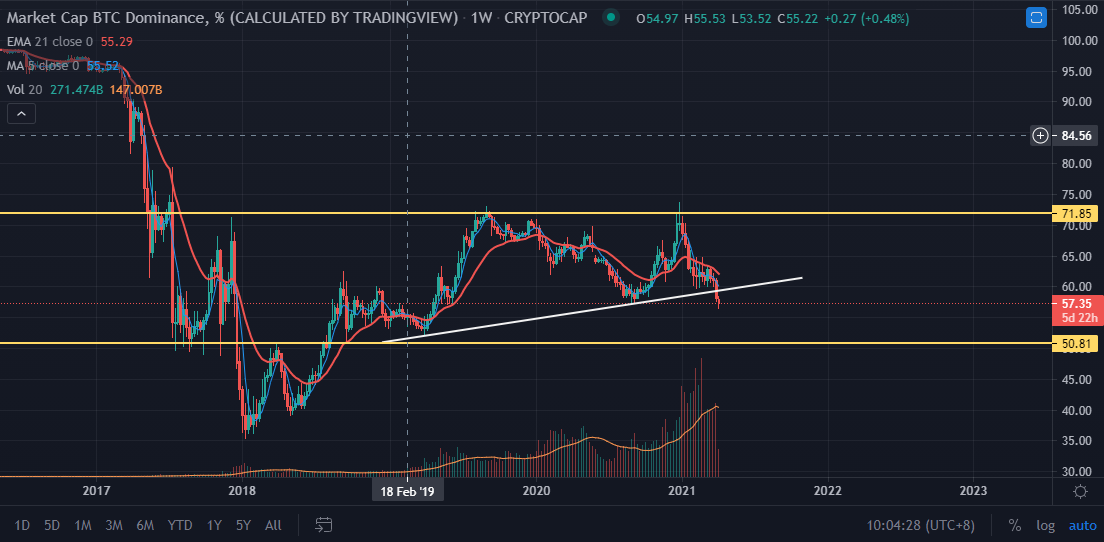
Task: Open chart settings gear icon
Action: tap(1079, 491)
